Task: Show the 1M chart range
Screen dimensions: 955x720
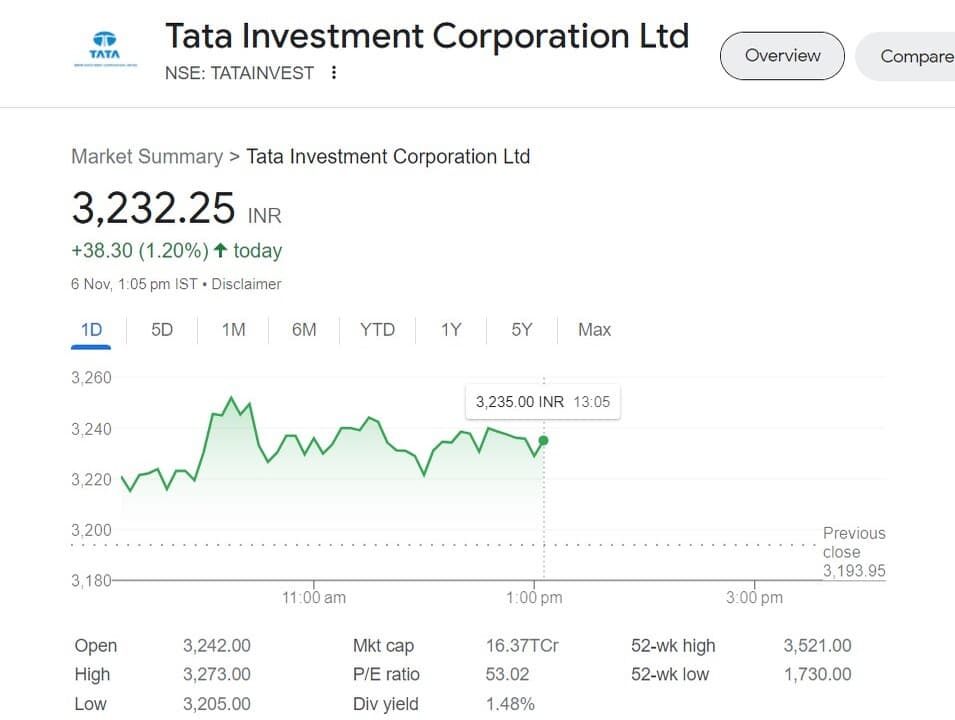Action: click(x=233, y=330)
